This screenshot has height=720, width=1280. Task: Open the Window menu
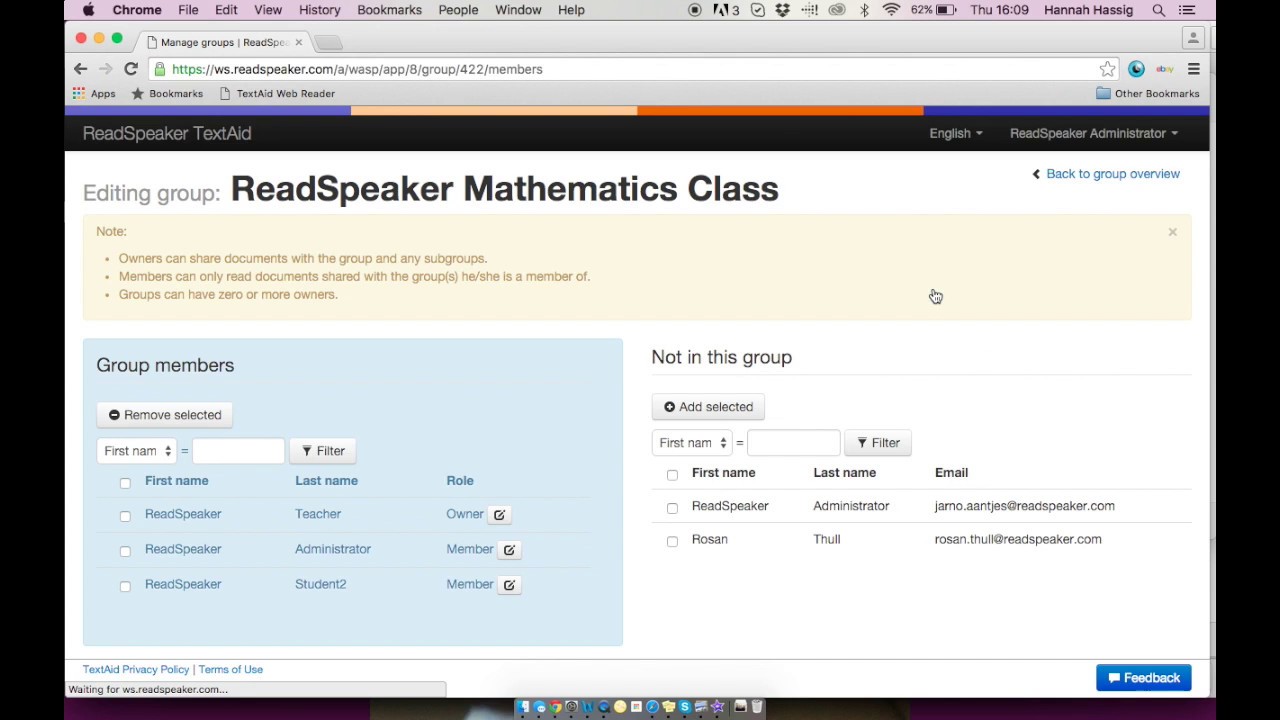518,10
